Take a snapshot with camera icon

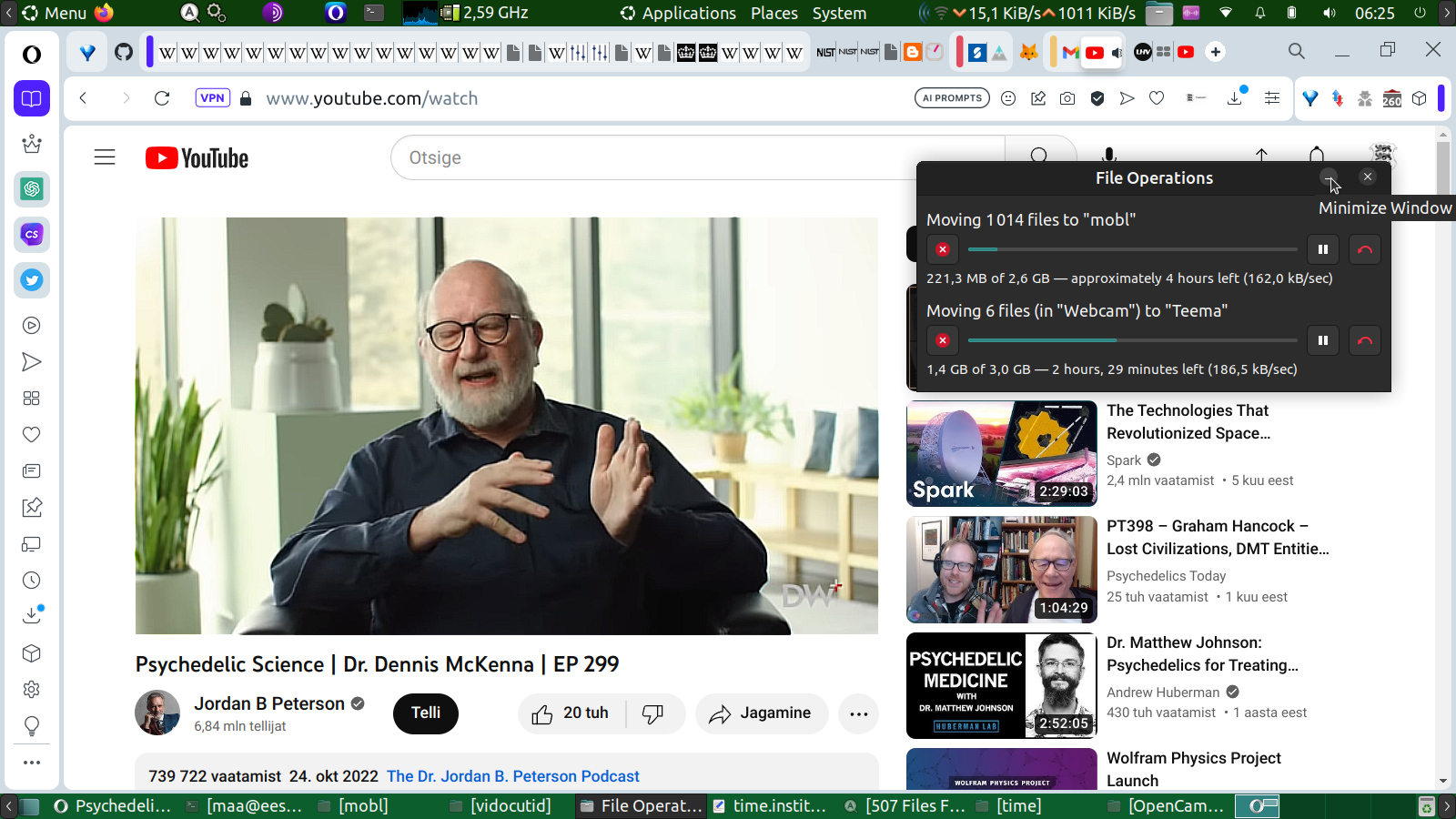point(1067,98)
